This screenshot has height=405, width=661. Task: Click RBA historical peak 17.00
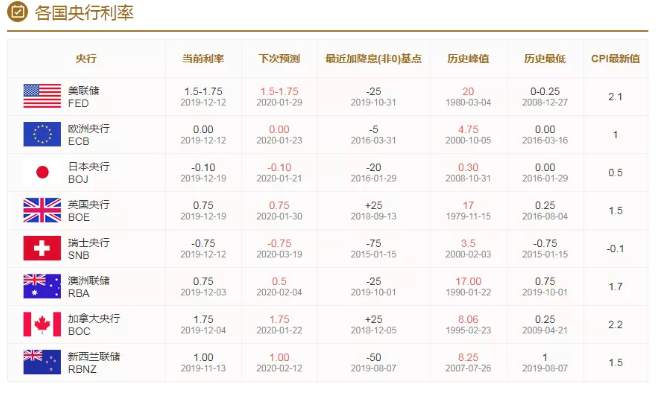[x=468, y=281]
